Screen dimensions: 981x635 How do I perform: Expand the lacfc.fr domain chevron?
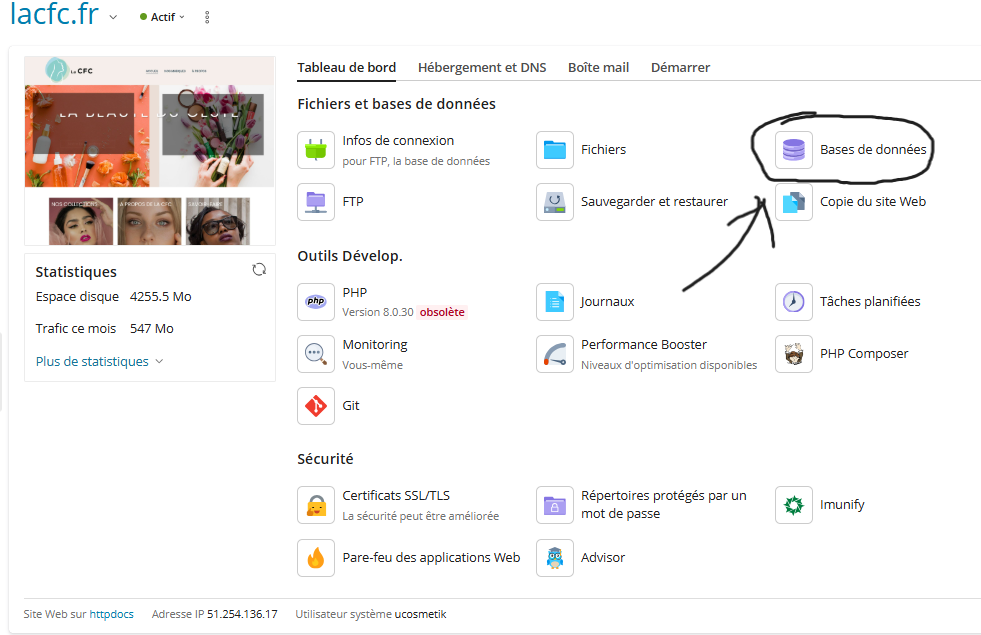[x=113, y=18]
